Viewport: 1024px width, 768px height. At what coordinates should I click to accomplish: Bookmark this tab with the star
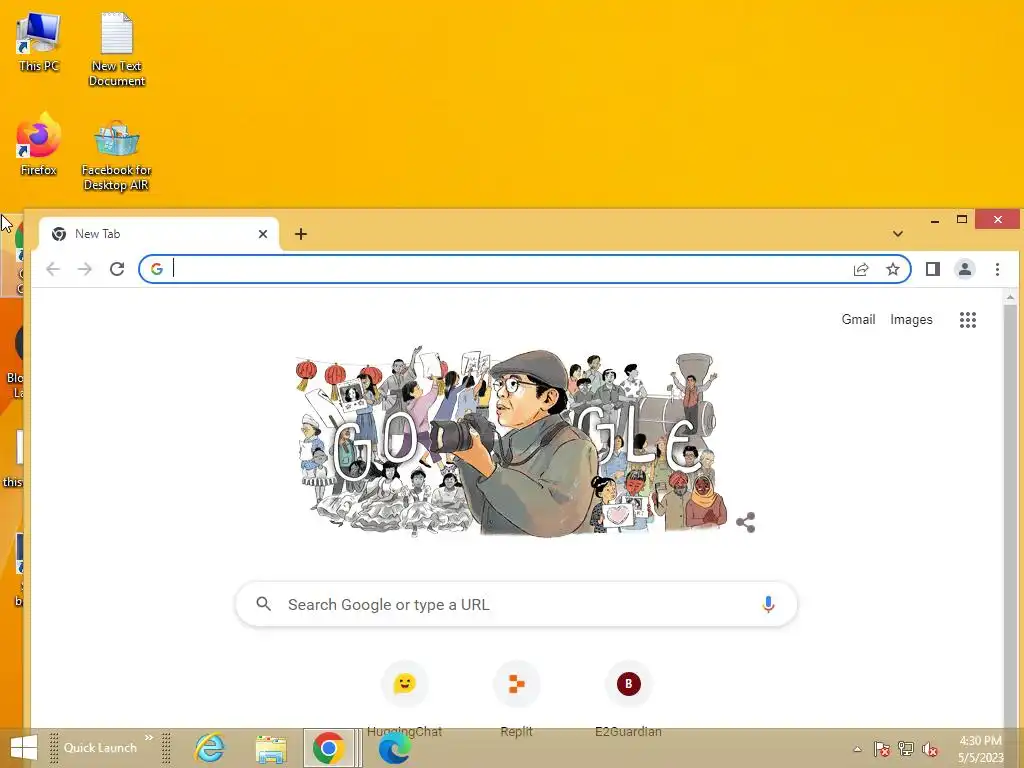coord(893,269)
